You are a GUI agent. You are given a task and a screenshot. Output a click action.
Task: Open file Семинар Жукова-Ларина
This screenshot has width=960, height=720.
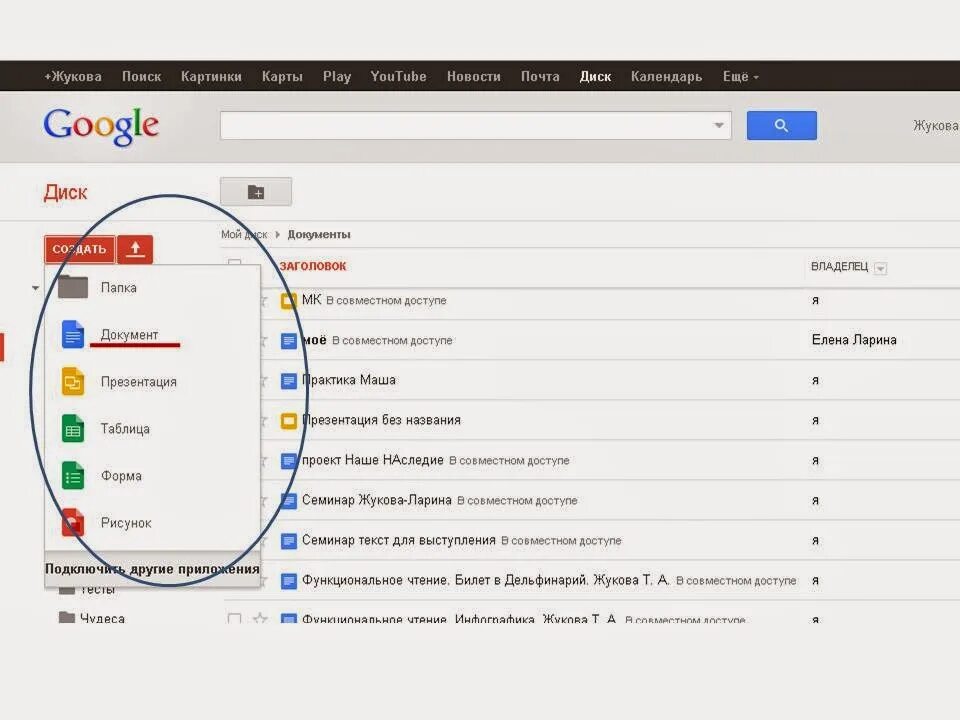coord(377,500)
